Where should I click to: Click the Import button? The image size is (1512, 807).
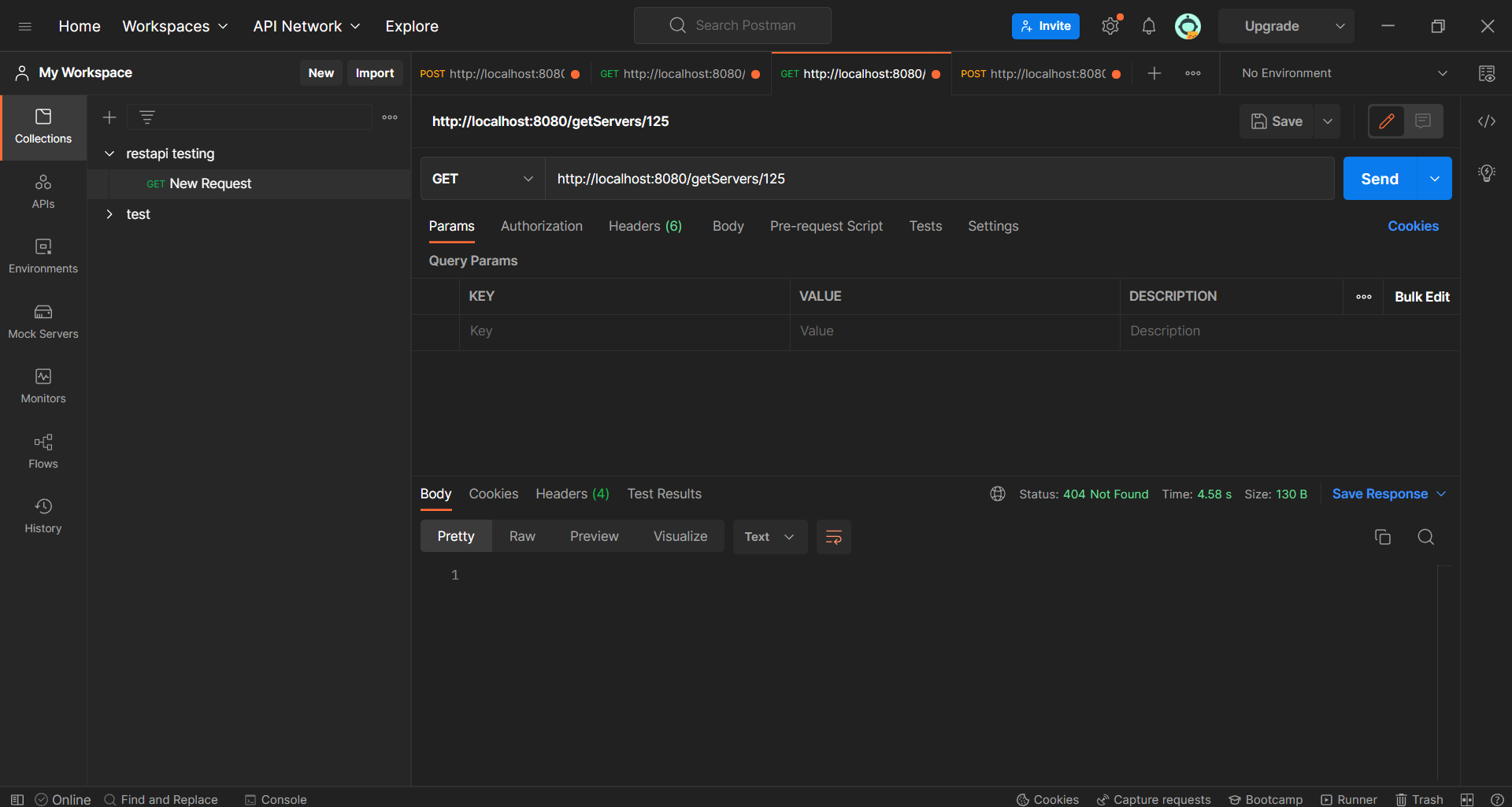coord(375,72)
